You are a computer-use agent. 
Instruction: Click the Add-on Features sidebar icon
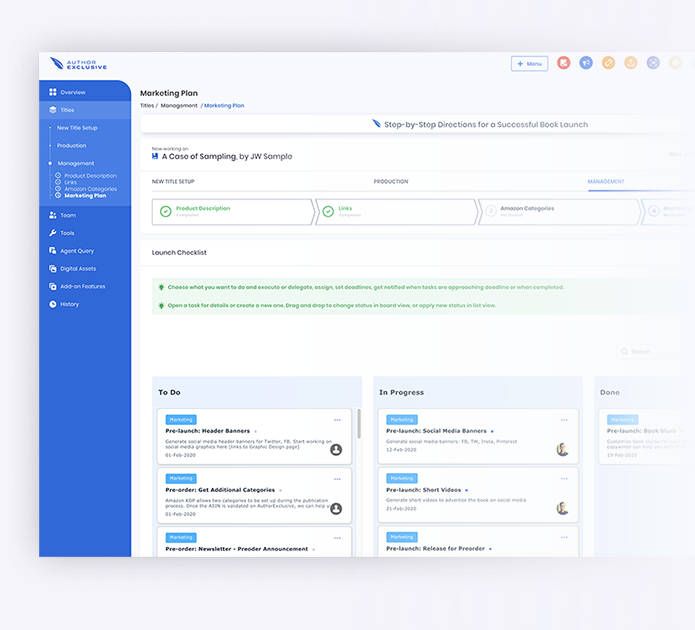[x=53, y=286]
